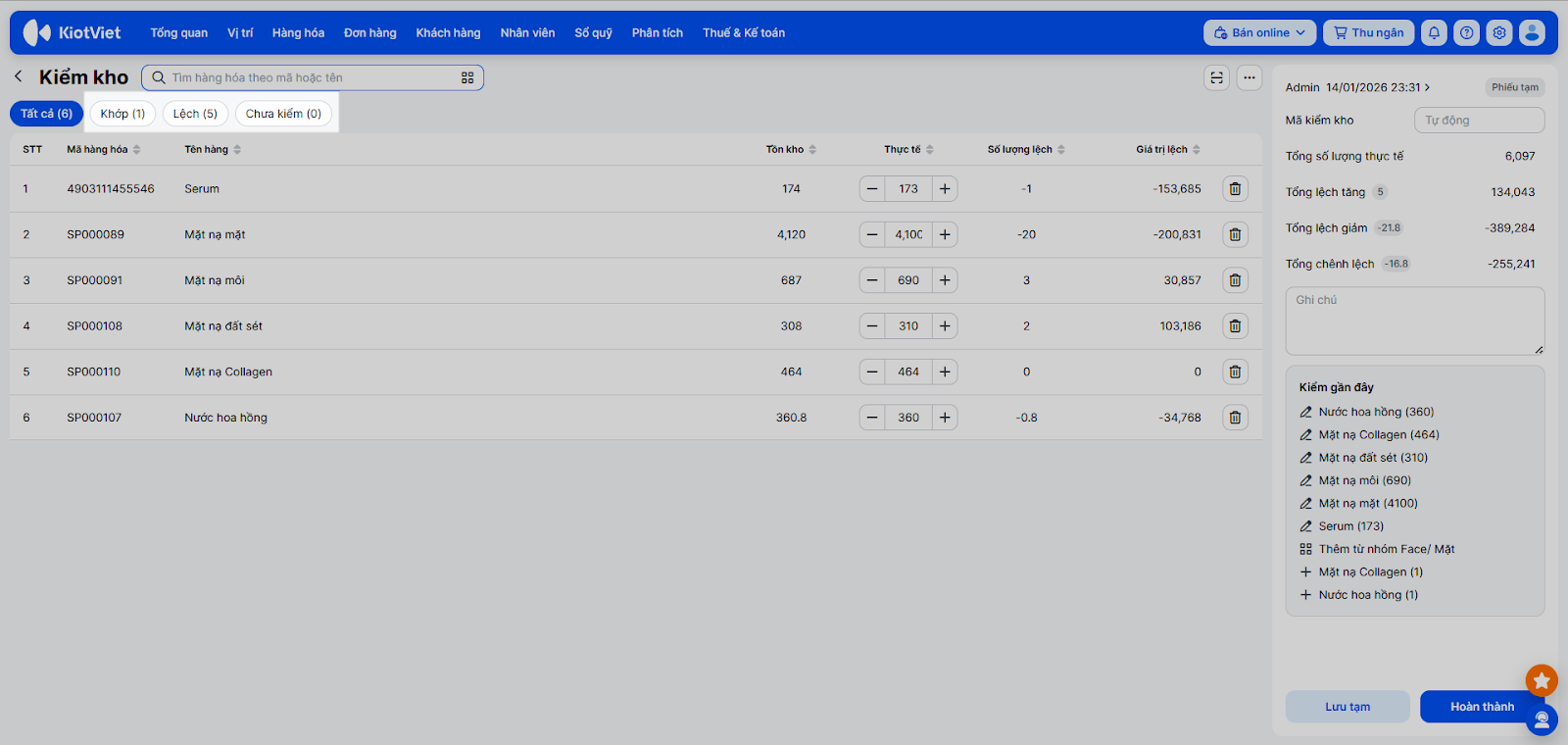Viewport: 1568px width, 745px height.
Task: Open the help question mark icon
Action: click(x=1466, y=32)
